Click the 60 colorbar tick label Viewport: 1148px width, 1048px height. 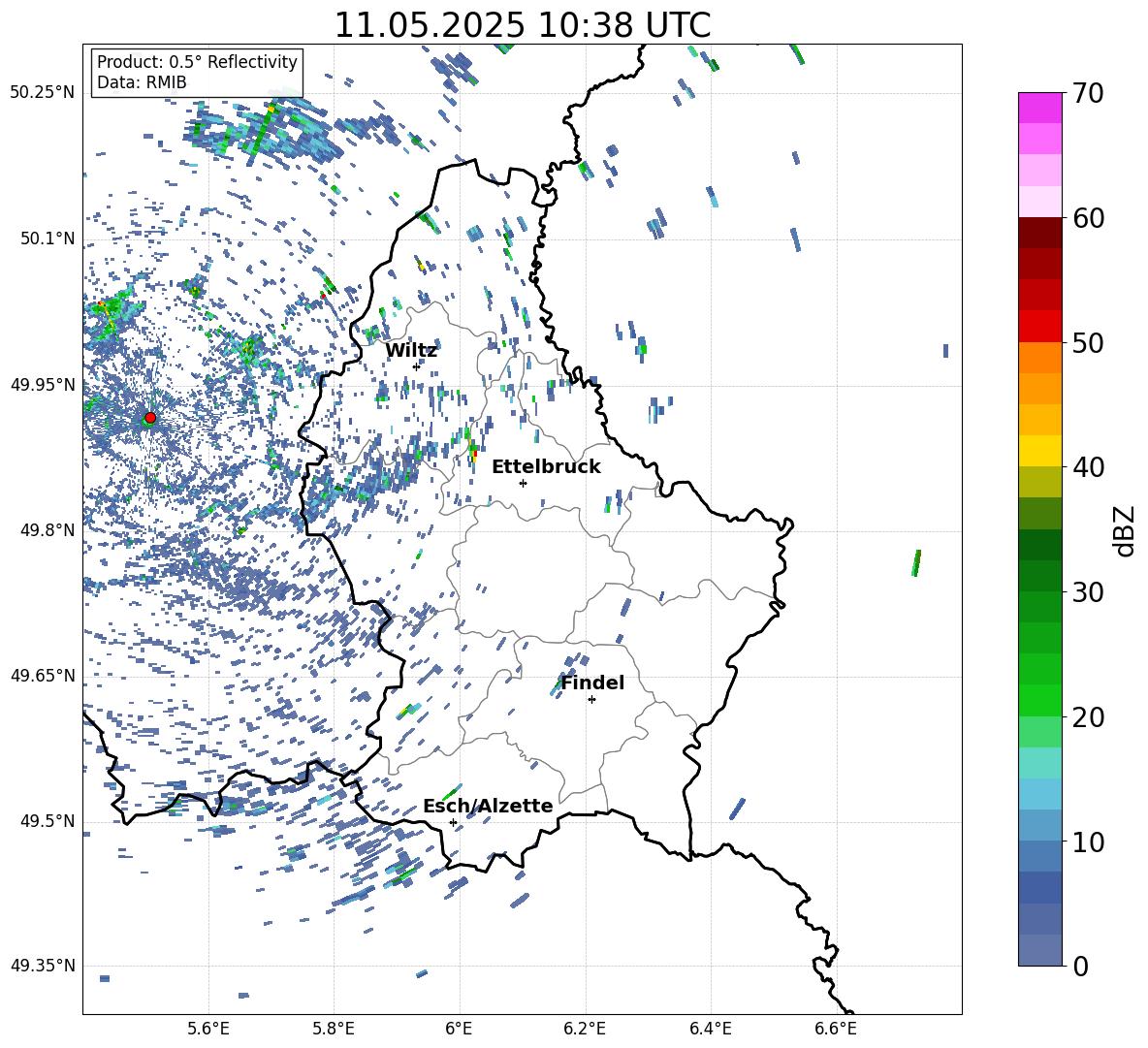pos(1088,218)
